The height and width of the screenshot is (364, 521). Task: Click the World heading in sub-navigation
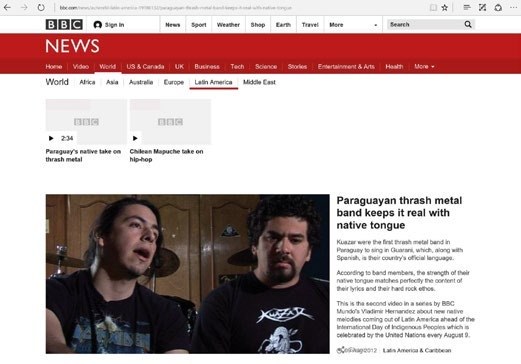click(57, 82)
